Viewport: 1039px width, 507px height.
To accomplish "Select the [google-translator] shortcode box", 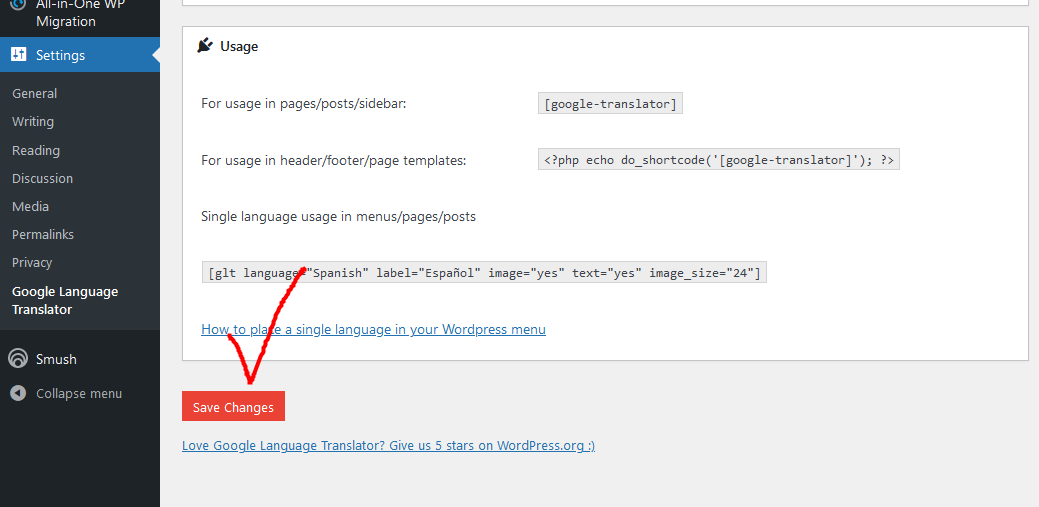I will [x=610, y=104].
